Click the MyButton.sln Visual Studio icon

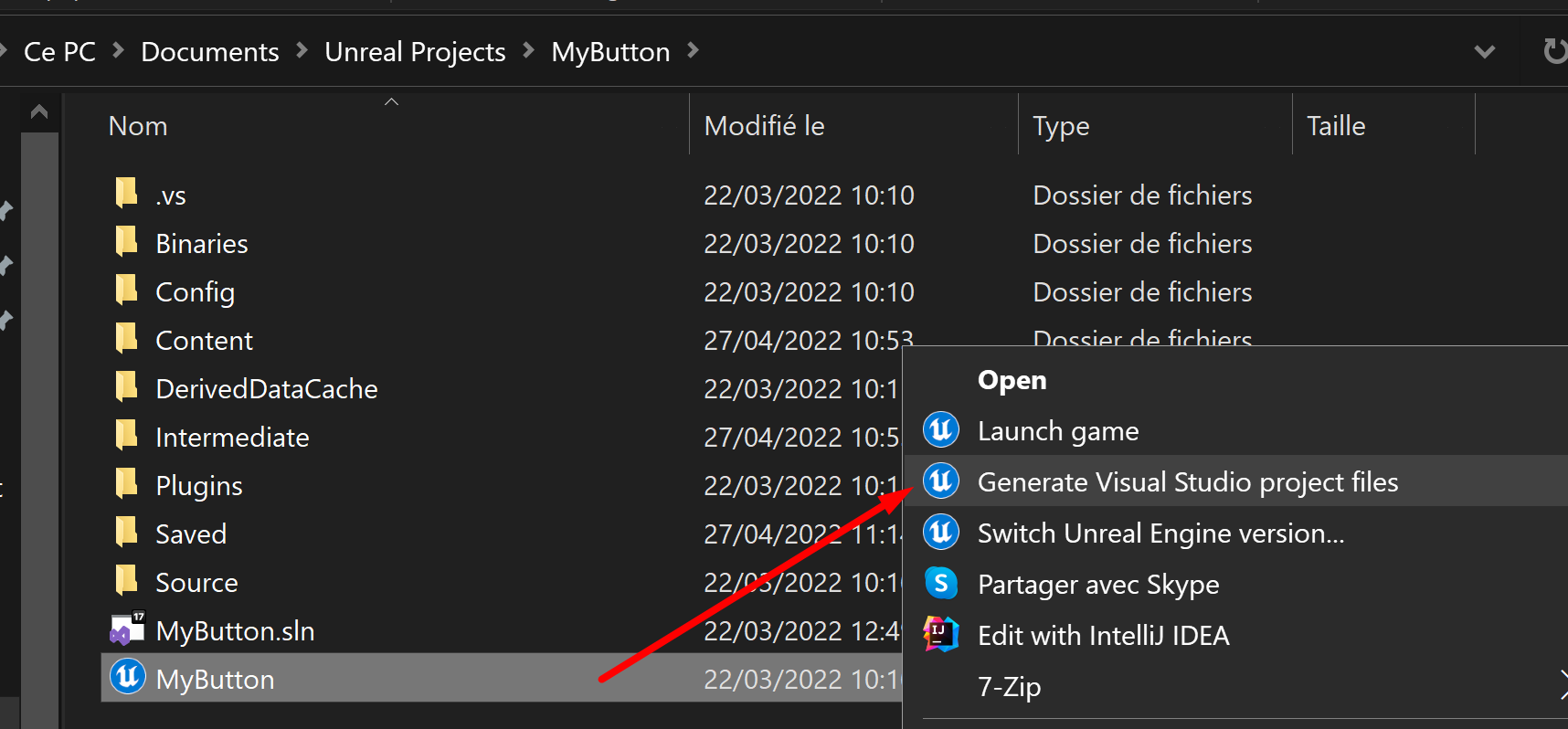(127, 629)
